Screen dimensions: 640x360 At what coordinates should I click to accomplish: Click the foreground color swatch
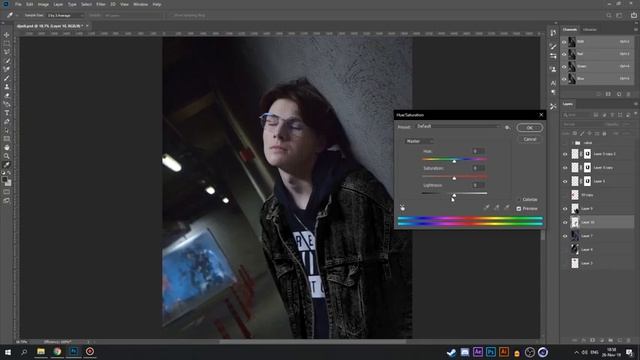click(5, 180)
